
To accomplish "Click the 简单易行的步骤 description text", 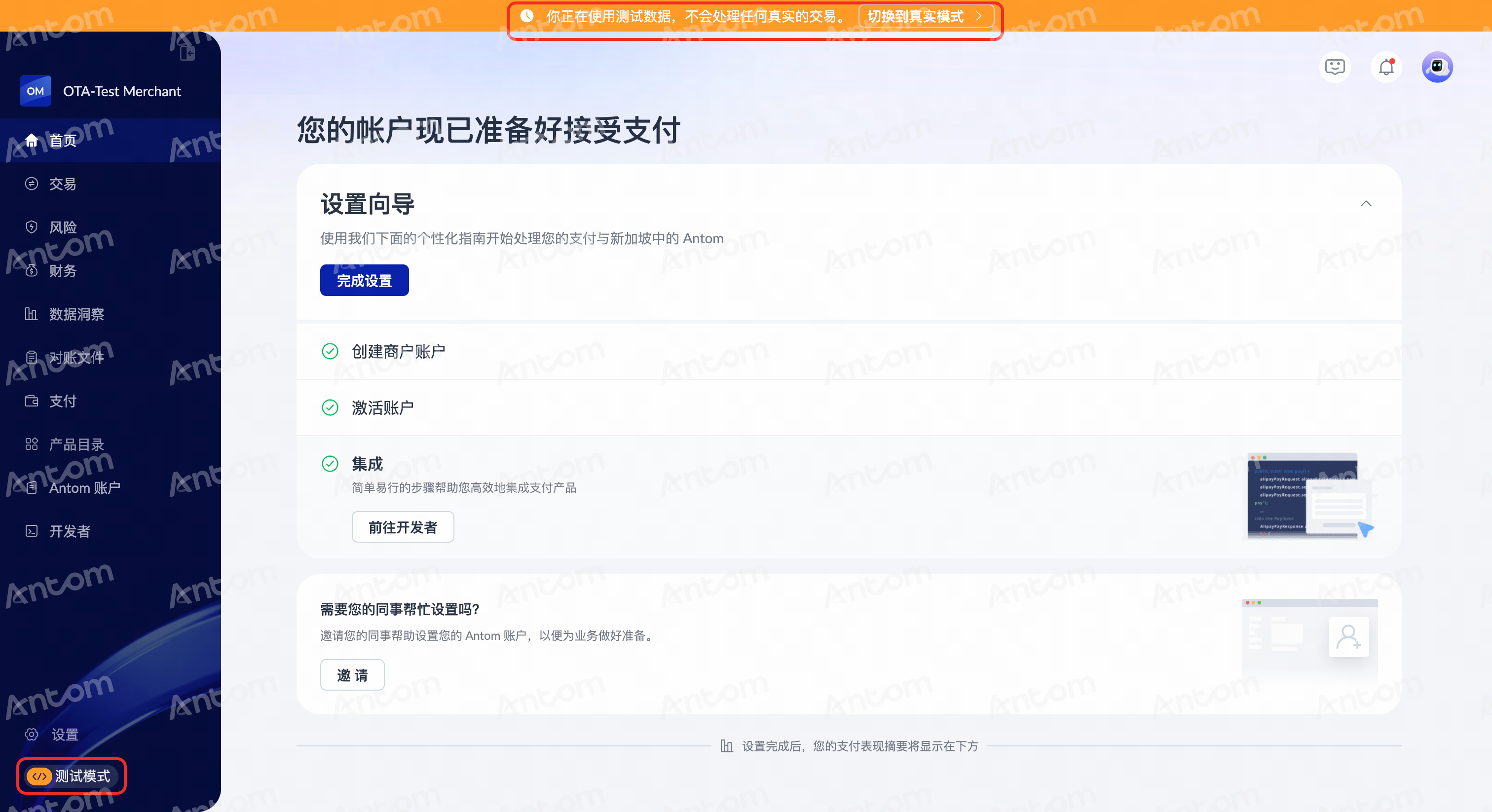I will point(464,488).
